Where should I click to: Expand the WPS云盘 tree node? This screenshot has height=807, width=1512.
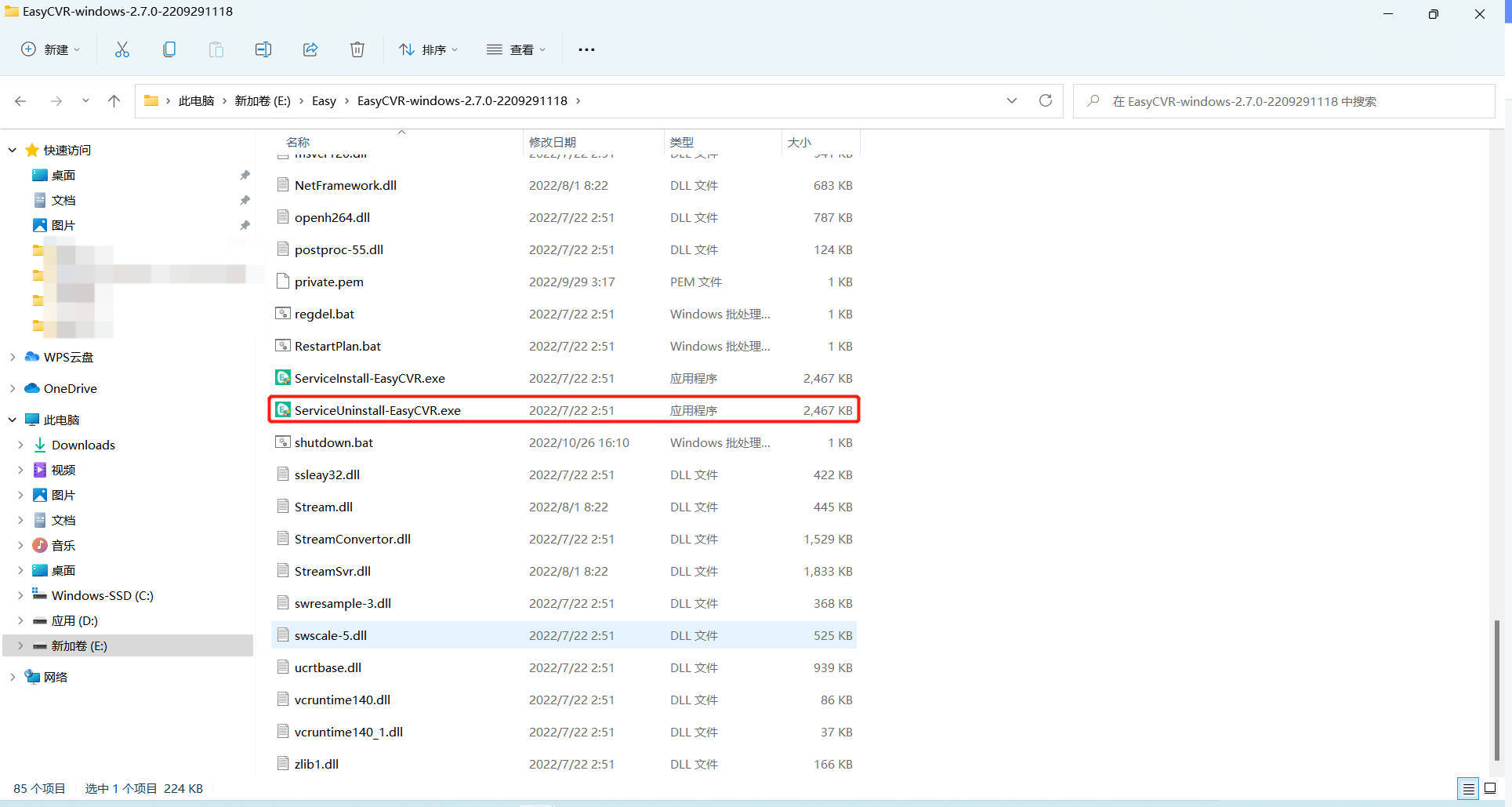pos(13,357)
